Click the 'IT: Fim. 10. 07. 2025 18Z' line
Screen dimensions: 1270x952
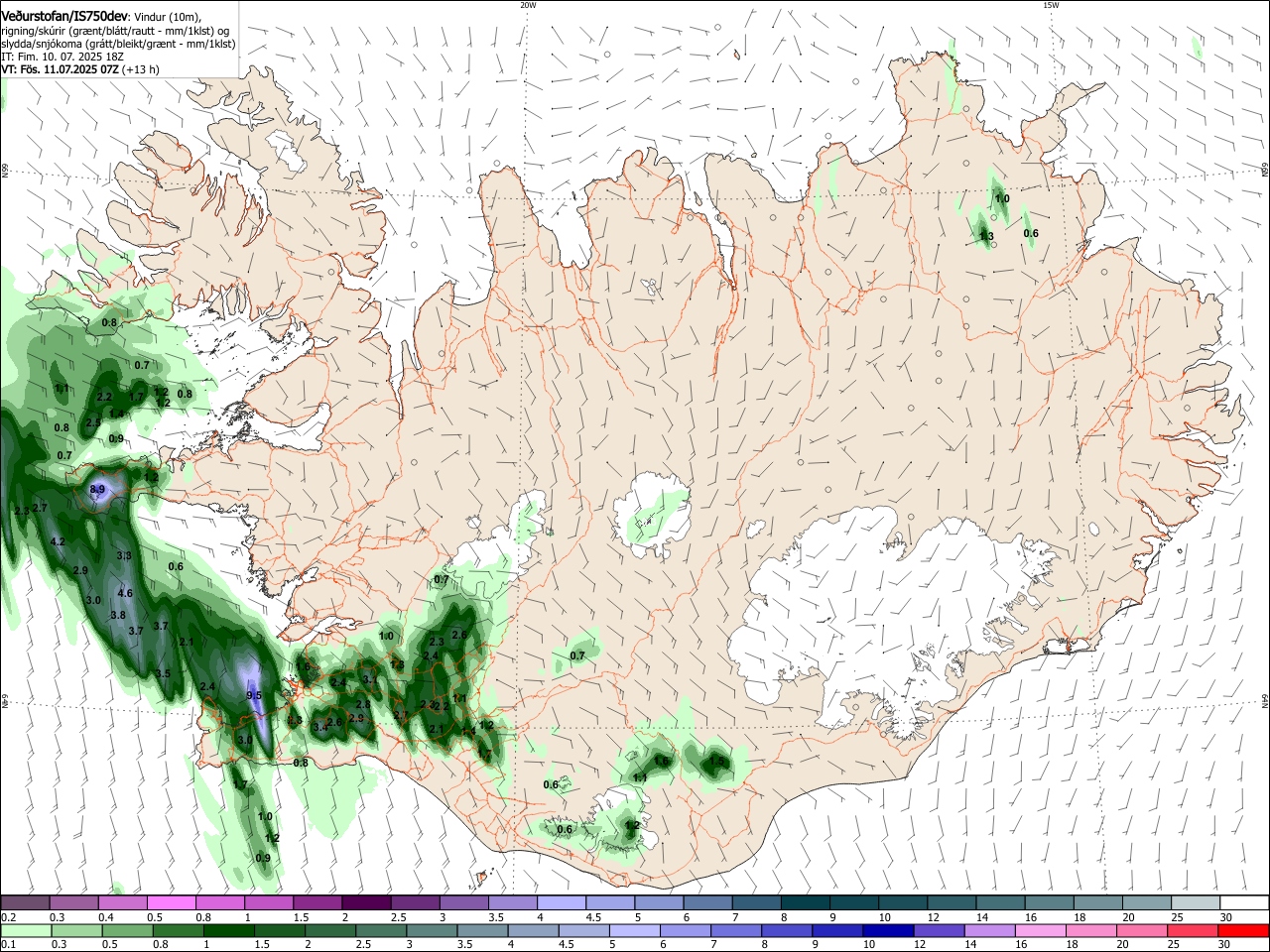(63, 57)
